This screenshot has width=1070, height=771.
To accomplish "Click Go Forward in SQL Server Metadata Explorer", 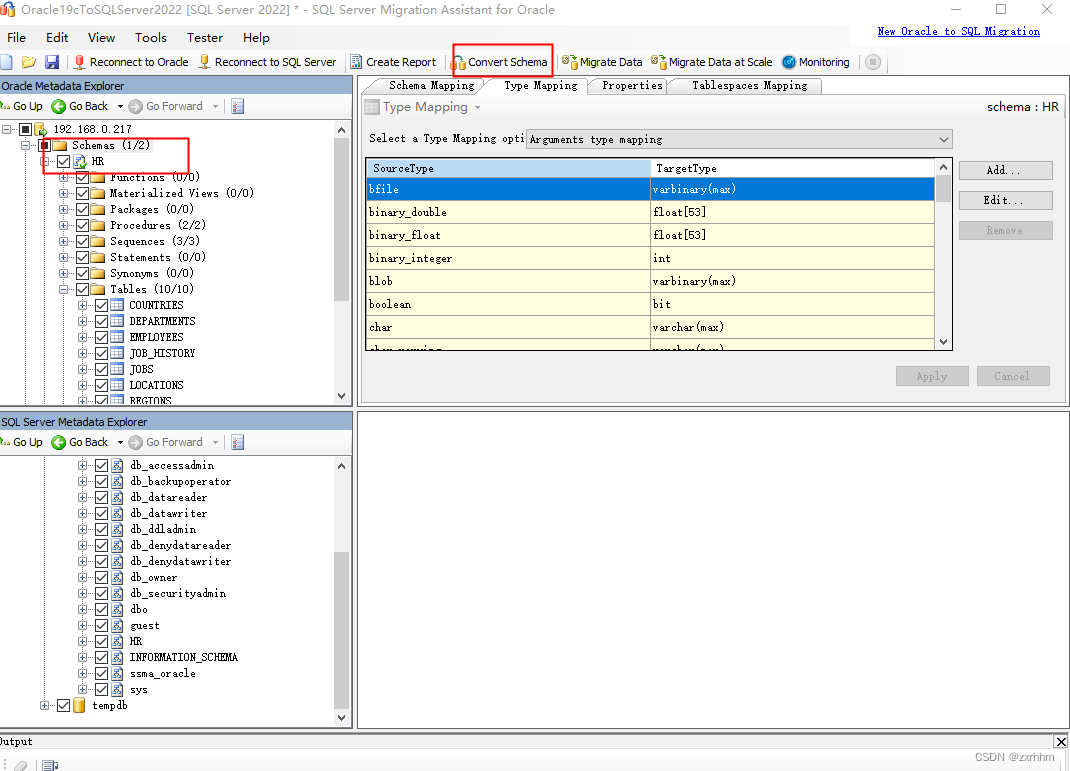I will click(x=167, y=442).
